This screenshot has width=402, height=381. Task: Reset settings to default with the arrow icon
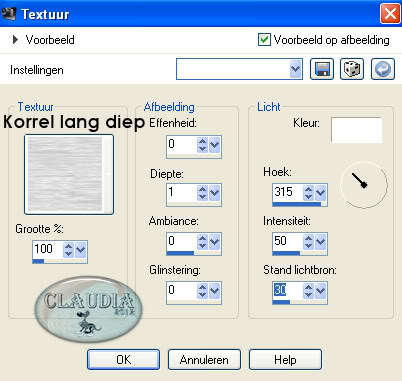[x=383, y=69]
